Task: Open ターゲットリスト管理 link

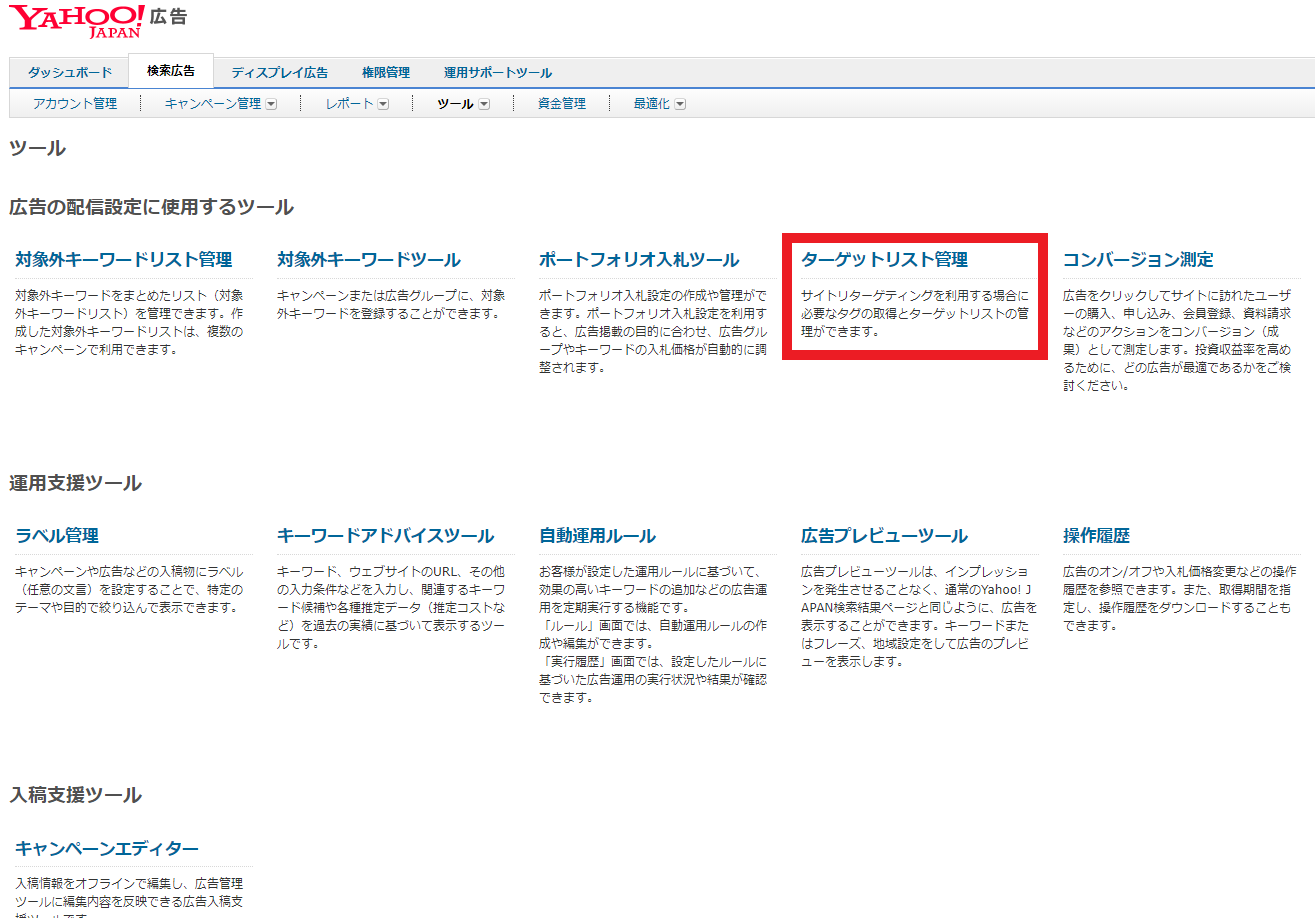Action: [x=885, y=259]
